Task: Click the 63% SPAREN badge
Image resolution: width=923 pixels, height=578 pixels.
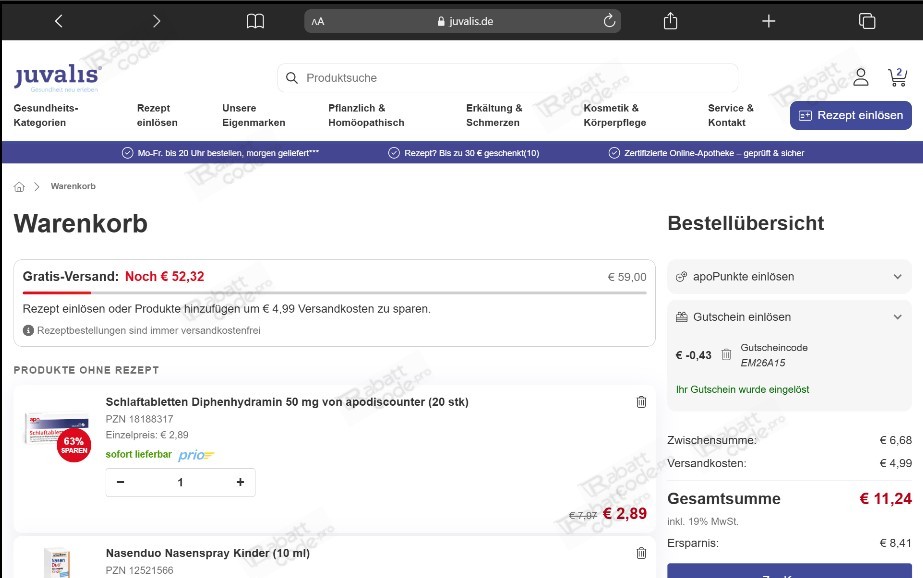Action: (74, 446)
